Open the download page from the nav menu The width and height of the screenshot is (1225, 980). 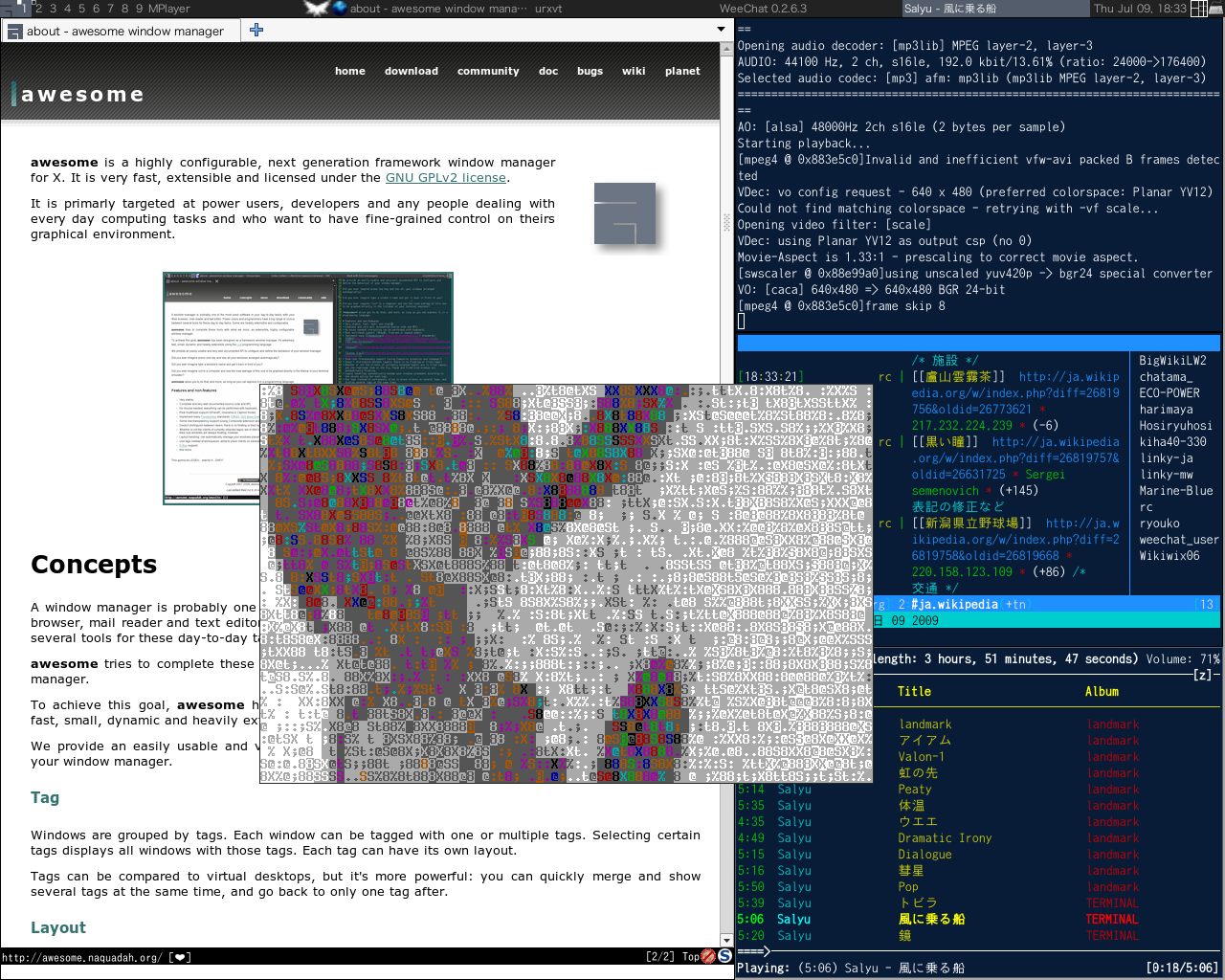411,71
